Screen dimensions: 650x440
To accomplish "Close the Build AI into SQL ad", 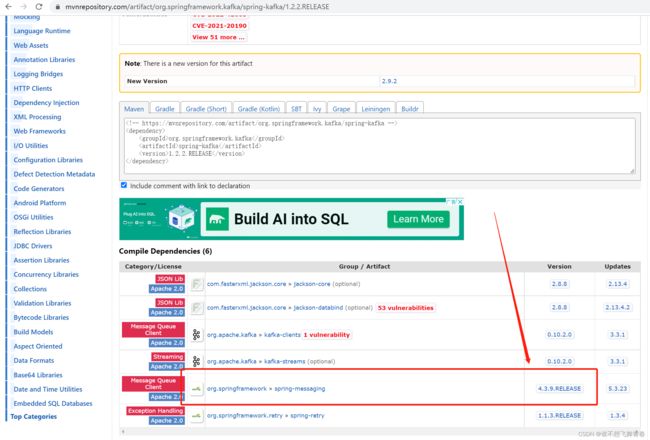I will (x=460, y=202).
